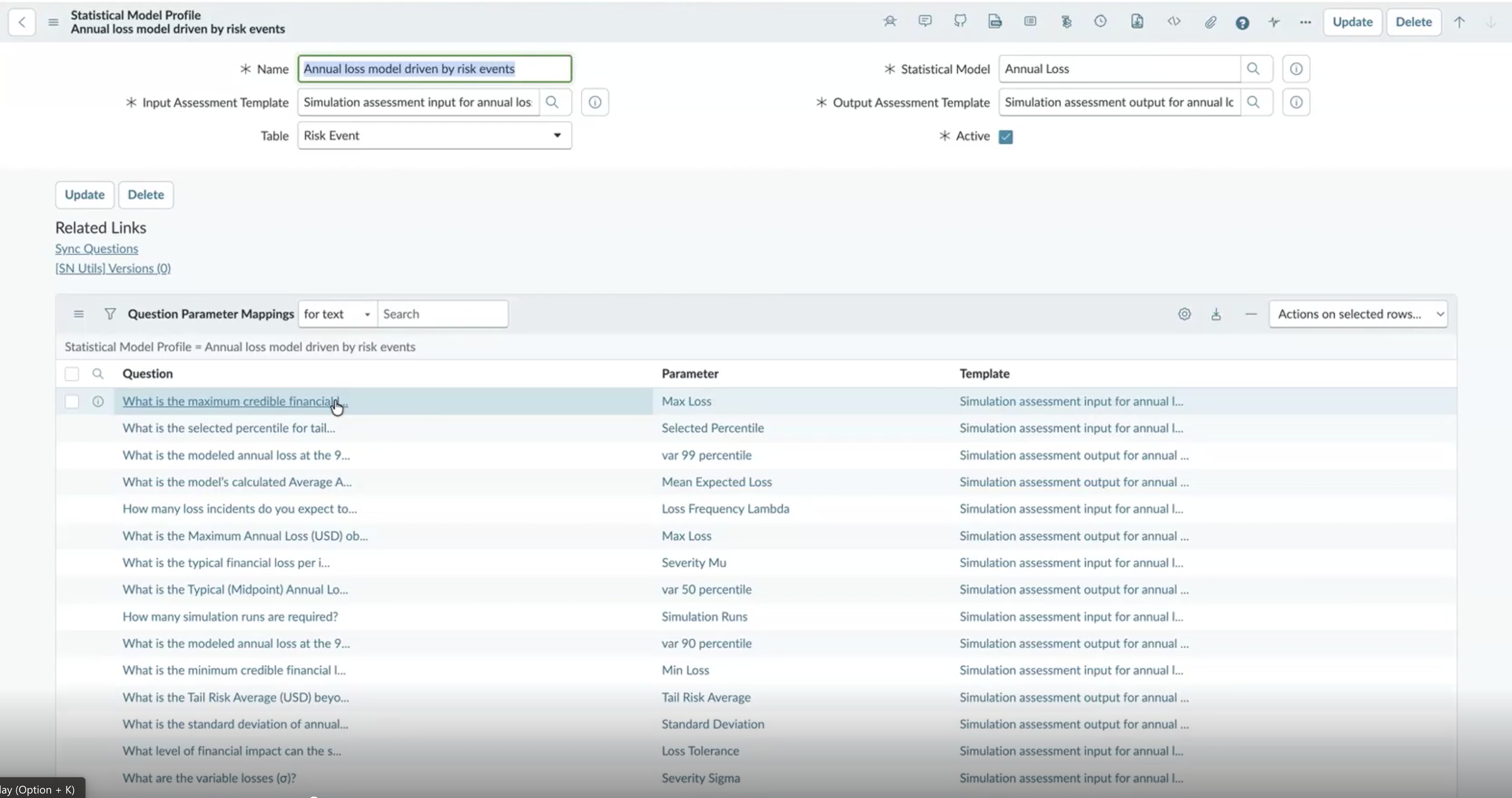1512x798 pixels.
Task: Click the document icon next to GitHub icon
Action: pos(995,22)
